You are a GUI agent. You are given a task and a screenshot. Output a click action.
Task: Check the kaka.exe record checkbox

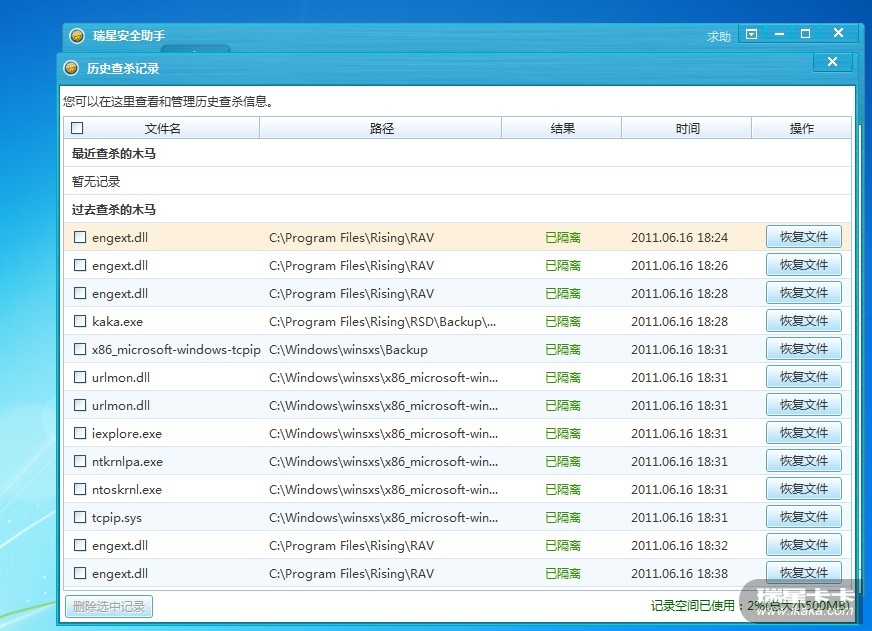coord(81,322)
